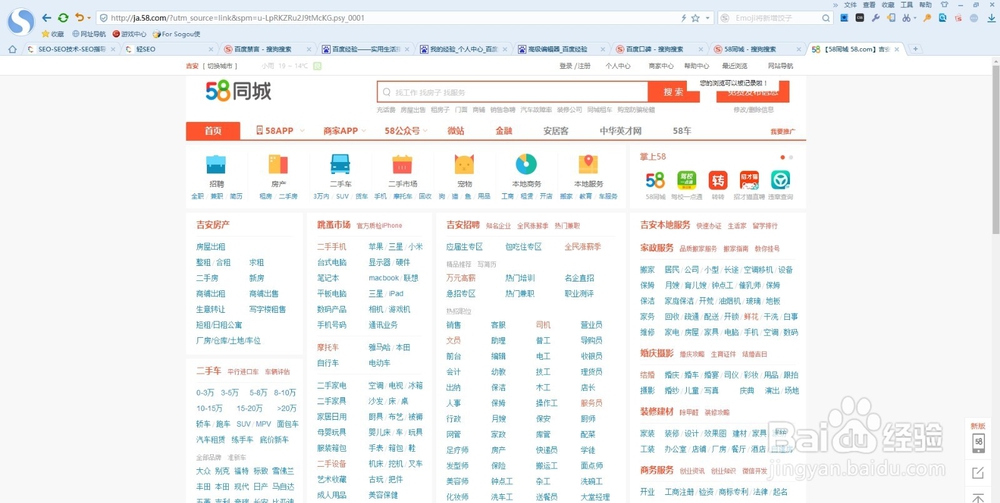This screenshot has height=503, width=1000.
Task: Click the 中华英才网 navigation item
Action: click(620, 131)
